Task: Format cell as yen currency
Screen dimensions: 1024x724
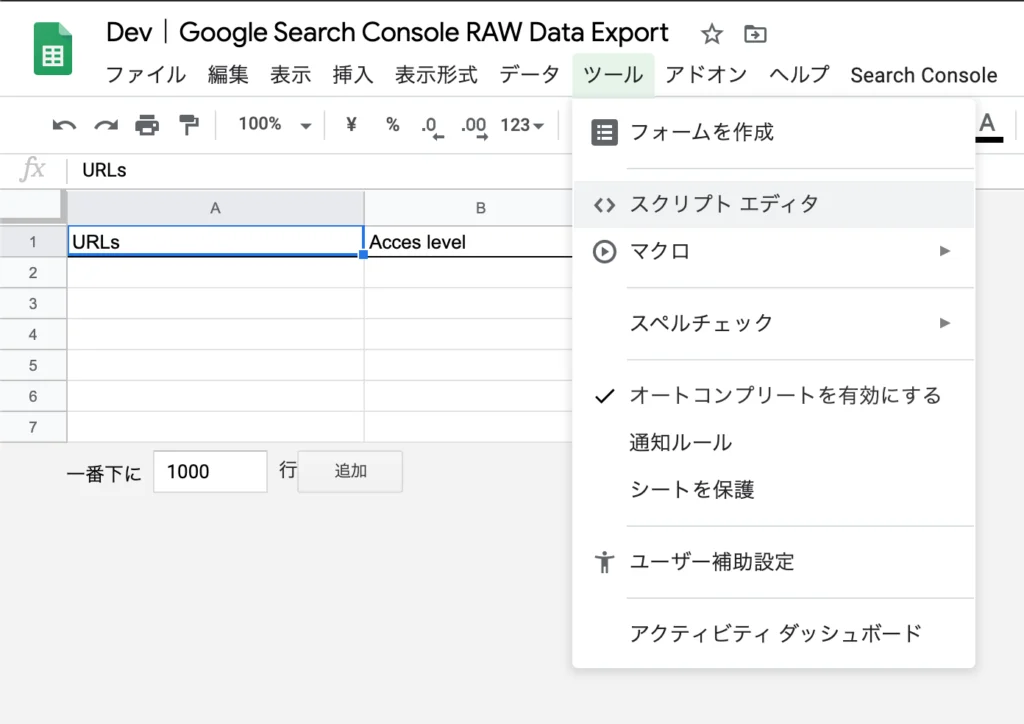Action: click(351, 124)
